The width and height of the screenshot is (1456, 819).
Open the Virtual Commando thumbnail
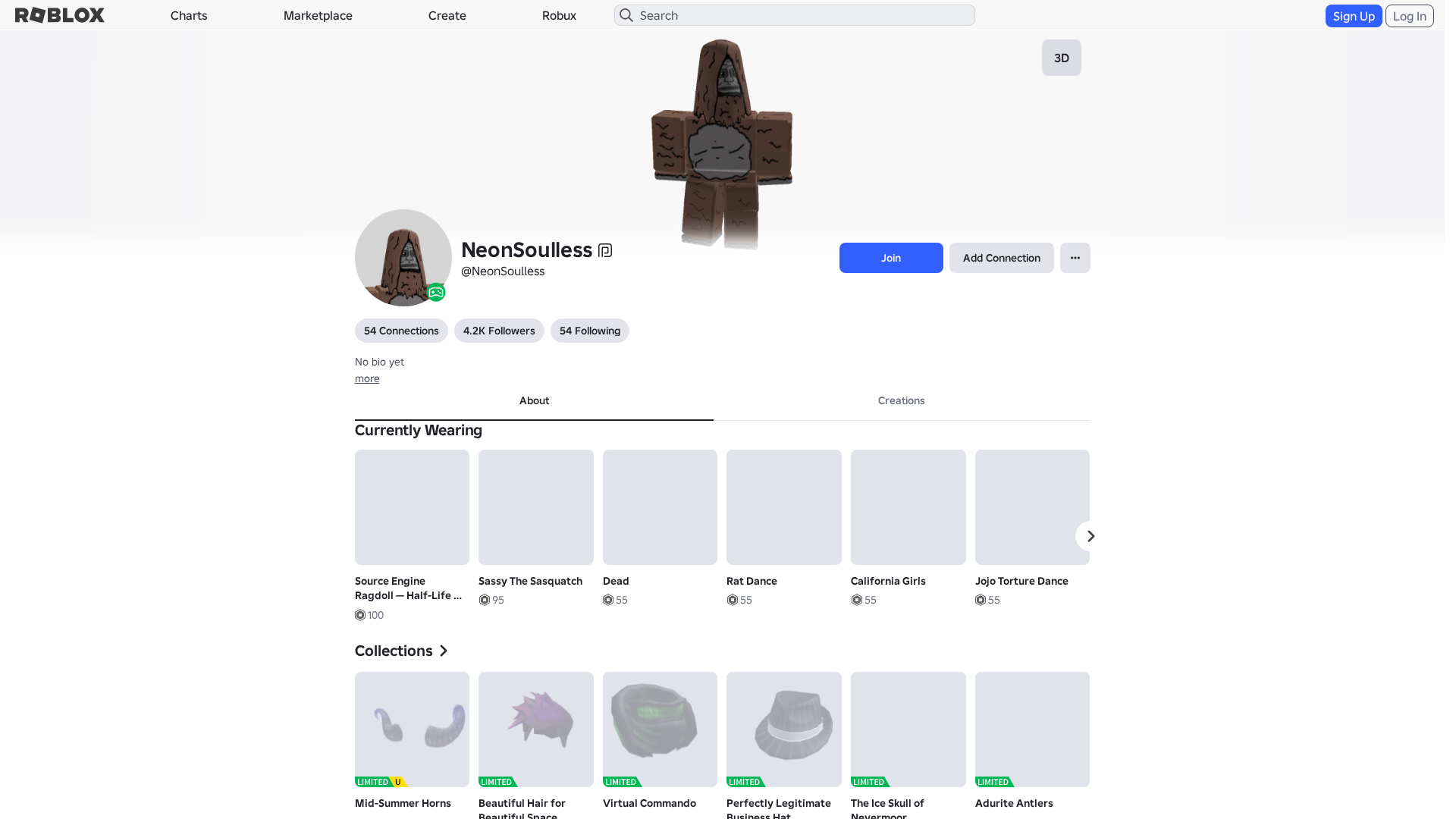click(x=660, y=730)
